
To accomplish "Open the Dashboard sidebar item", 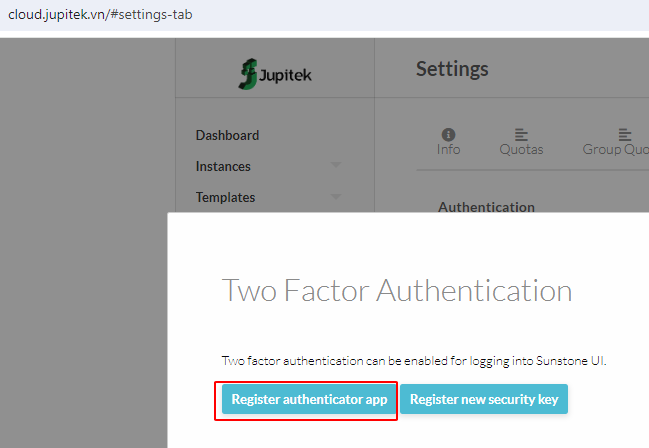I will tap(227, 135).
